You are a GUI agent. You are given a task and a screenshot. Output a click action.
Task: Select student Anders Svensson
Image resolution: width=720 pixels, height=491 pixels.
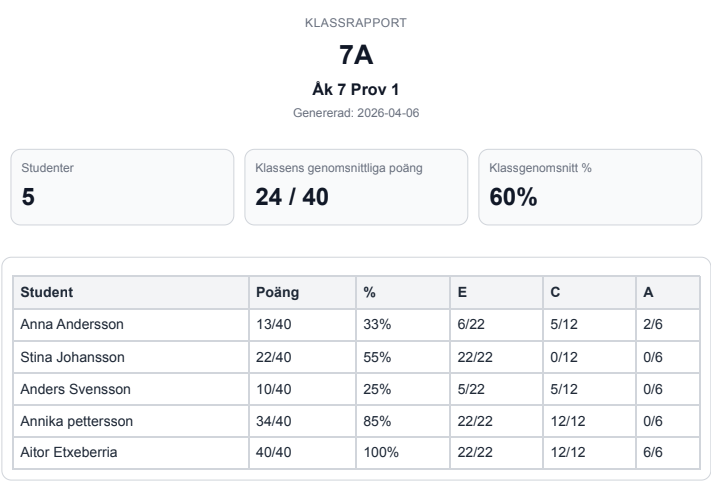(68, 389)
